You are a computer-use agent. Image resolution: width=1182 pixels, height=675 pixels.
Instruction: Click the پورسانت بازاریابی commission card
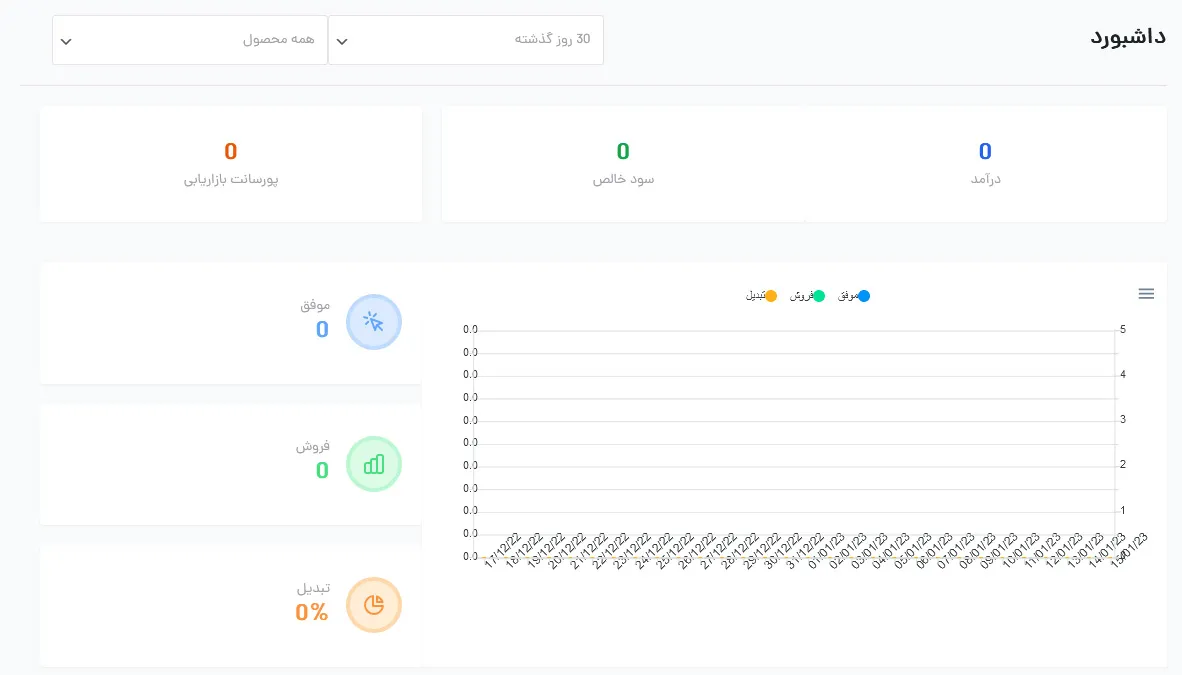pyautogui.click(x=231, y=164)
